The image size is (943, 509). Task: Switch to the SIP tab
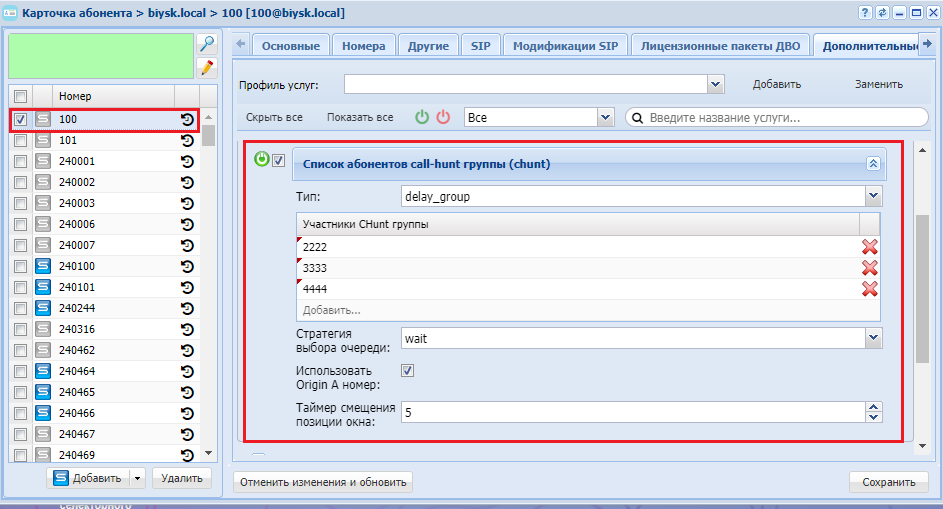479,46
